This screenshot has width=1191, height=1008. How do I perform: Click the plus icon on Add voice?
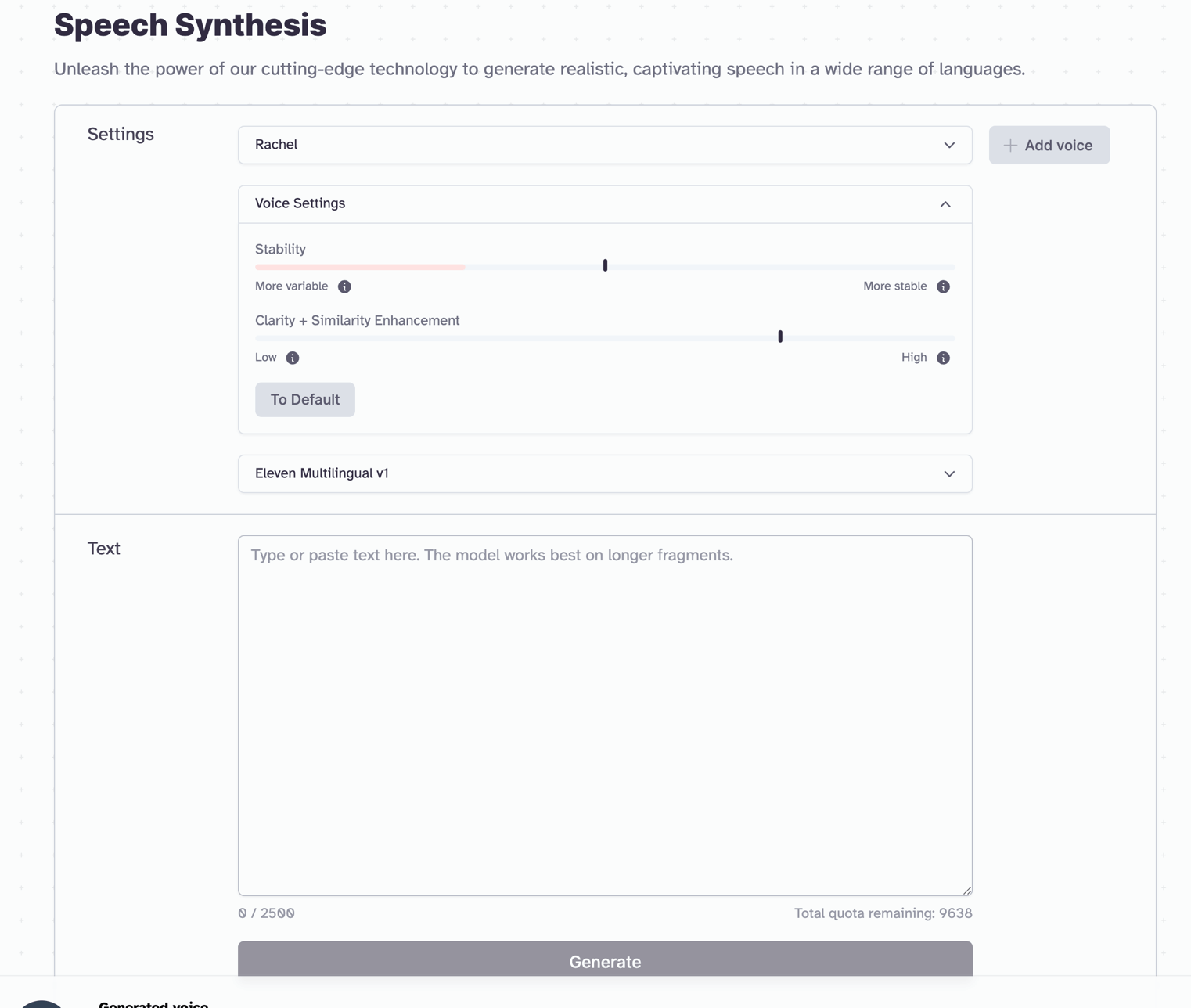(1010, 146)
